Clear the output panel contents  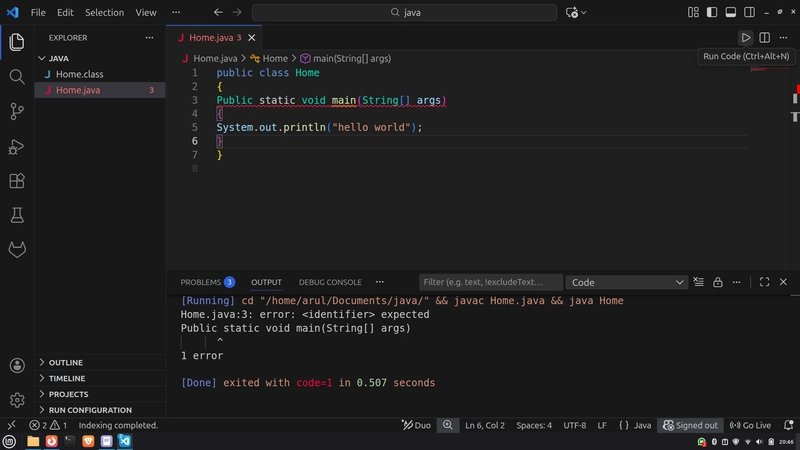[699, 283]
